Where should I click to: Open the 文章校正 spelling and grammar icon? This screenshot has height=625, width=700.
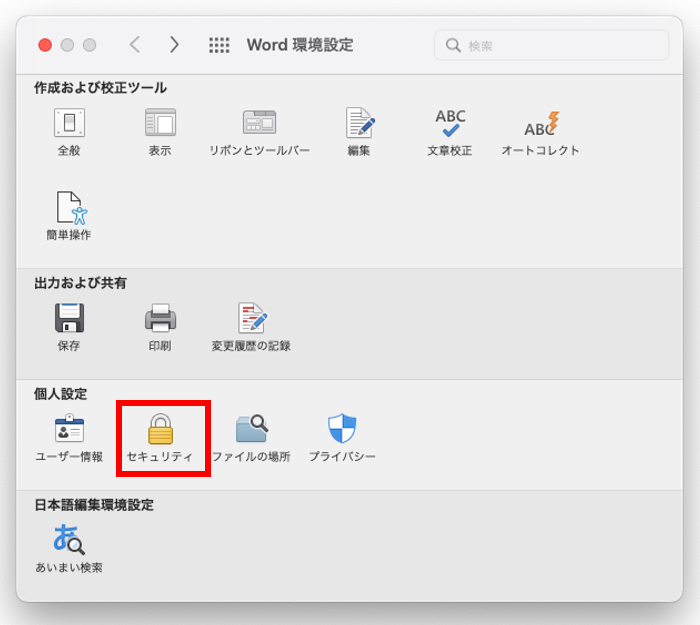pos(450,123)
